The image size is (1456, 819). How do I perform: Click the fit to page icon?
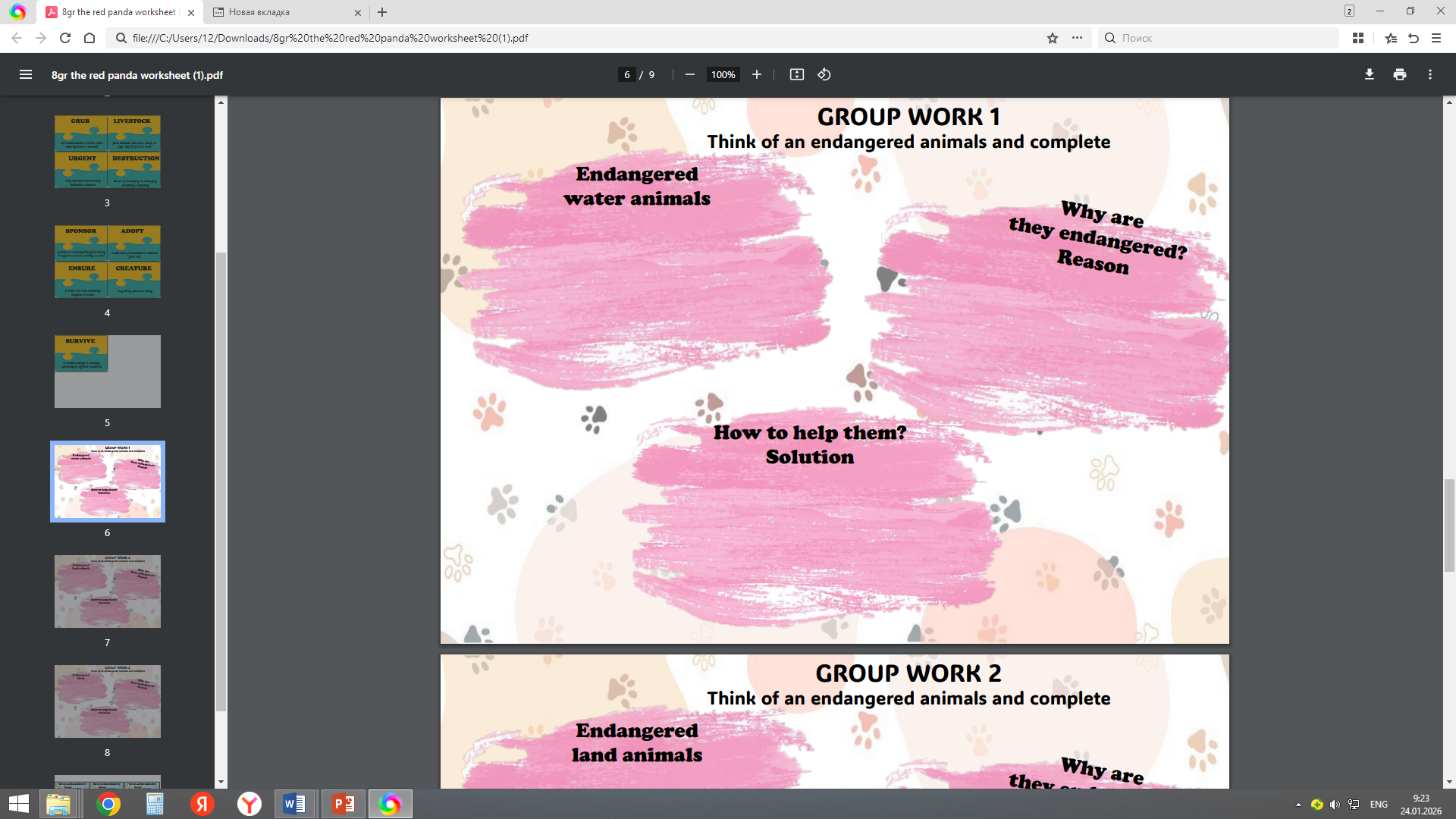(x=796, y=74)
